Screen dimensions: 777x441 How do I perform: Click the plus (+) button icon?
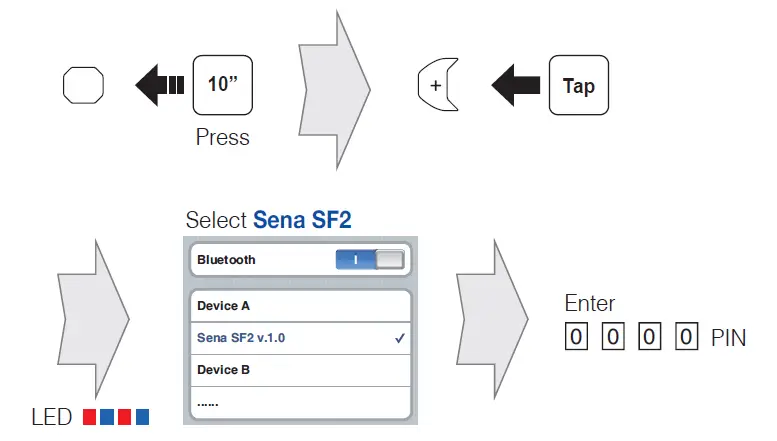[x=437, y=85]
